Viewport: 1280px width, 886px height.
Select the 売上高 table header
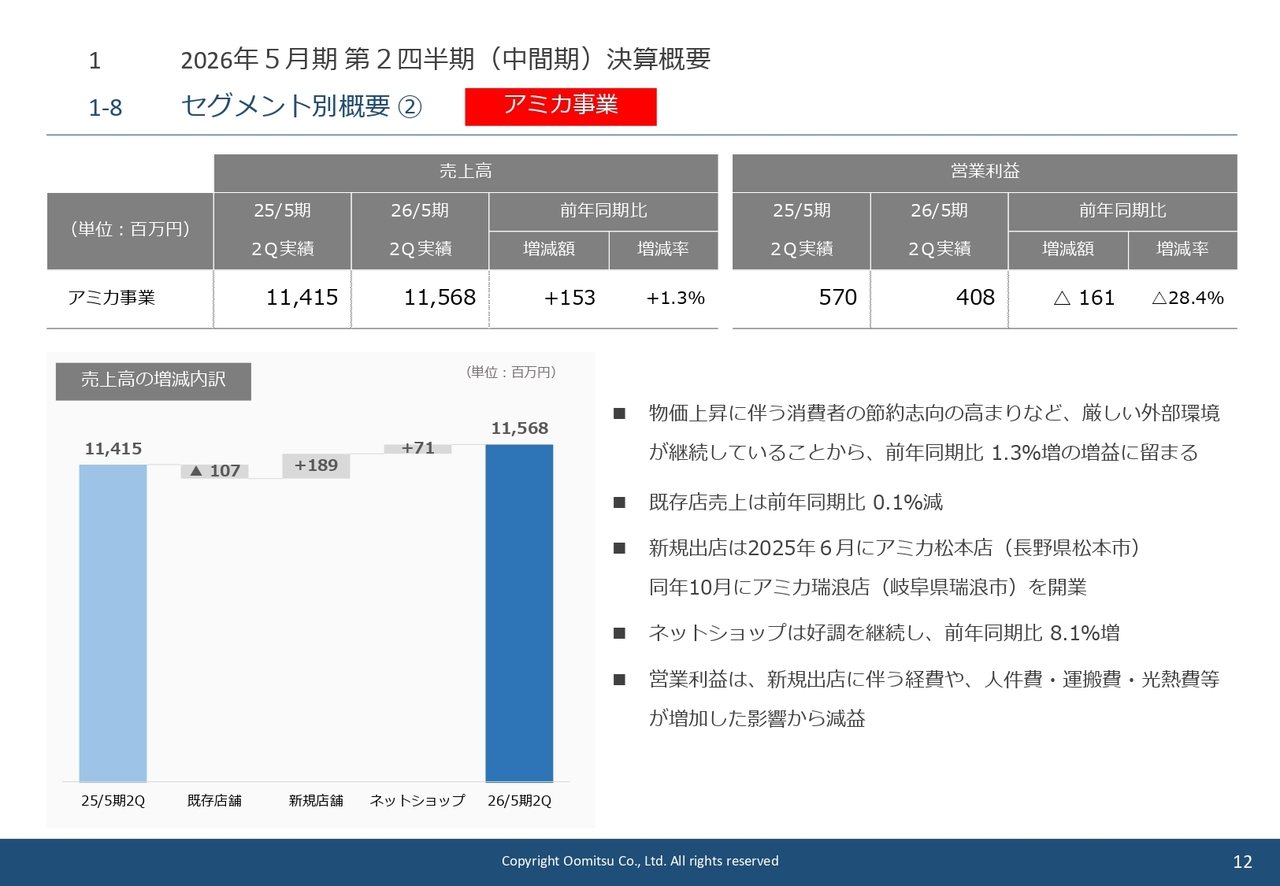pyautogui.click(x=465, y=172)
